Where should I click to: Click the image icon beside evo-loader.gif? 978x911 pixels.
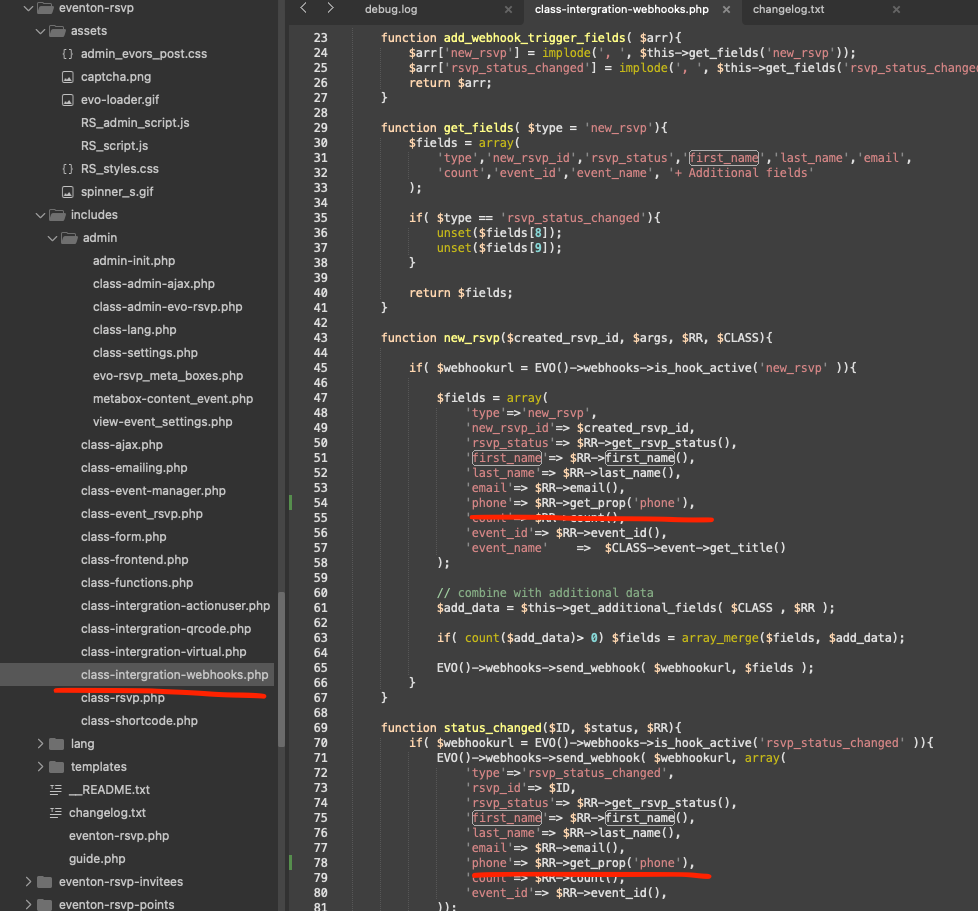click(67, 100)
